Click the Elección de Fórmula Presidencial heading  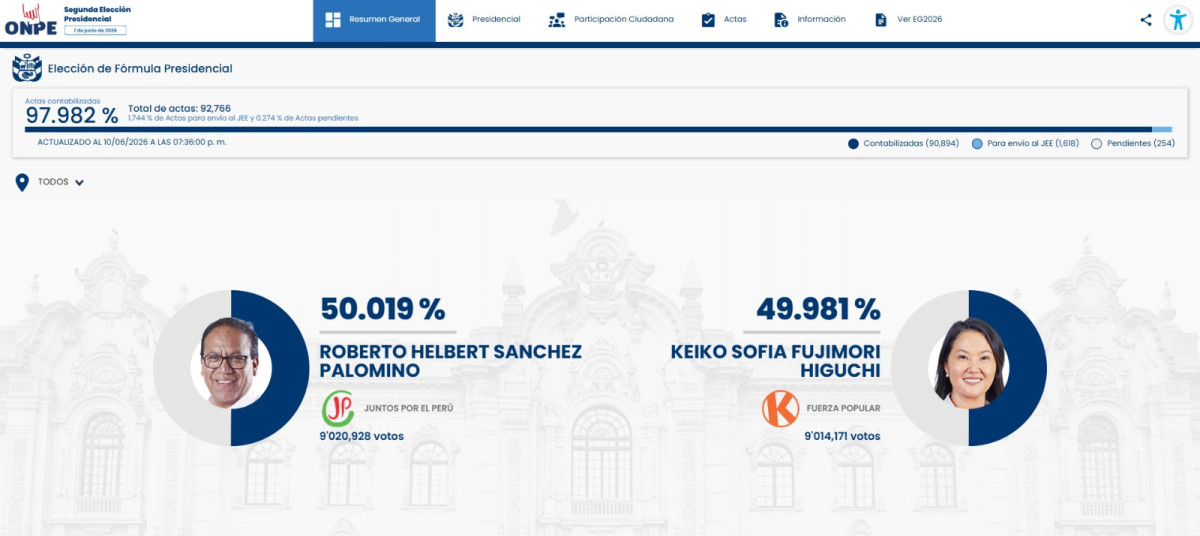click(x=140, y=69)
